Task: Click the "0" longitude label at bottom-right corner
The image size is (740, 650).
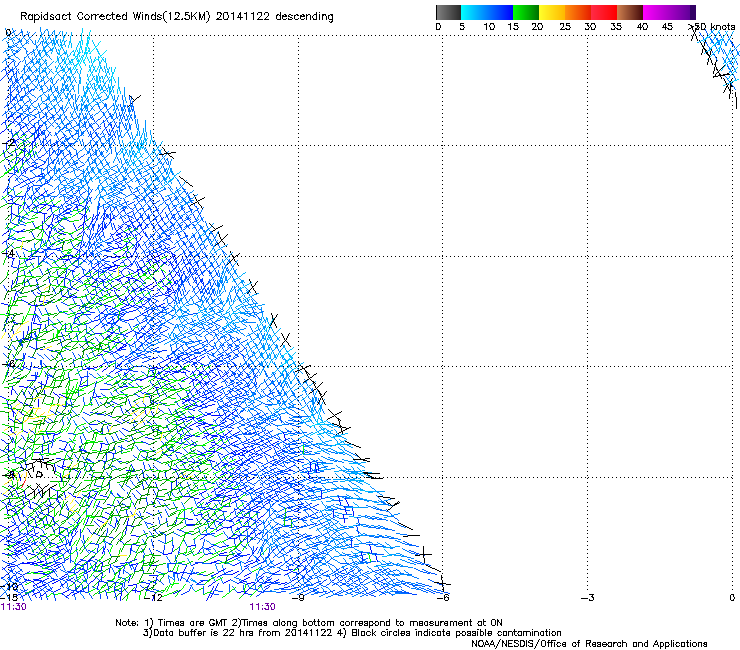Action: (732, 598)
